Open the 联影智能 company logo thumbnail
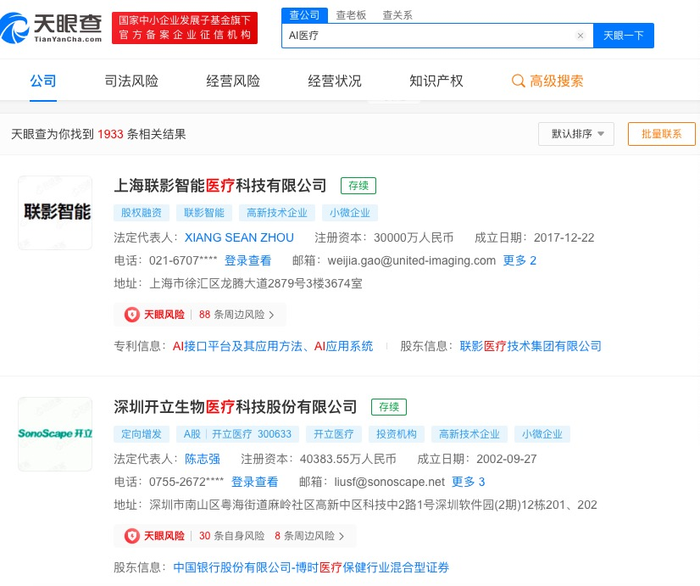The width and height of the screenshot is (700, 586). [x=55, y=212]
